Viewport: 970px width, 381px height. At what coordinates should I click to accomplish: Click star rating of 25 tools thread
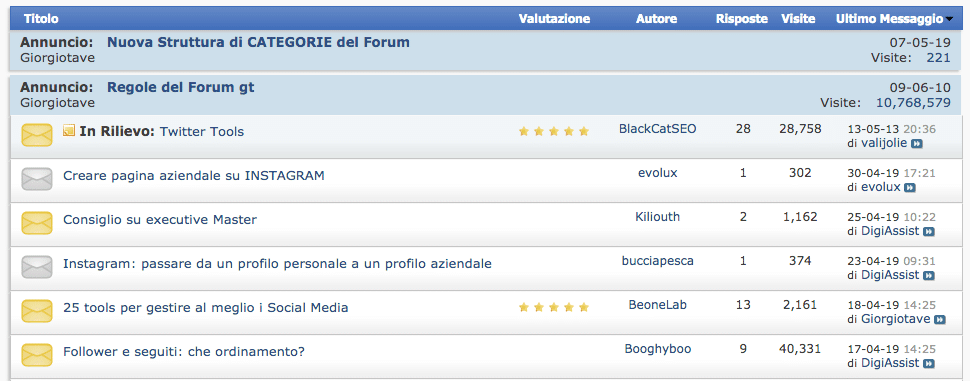554,307
